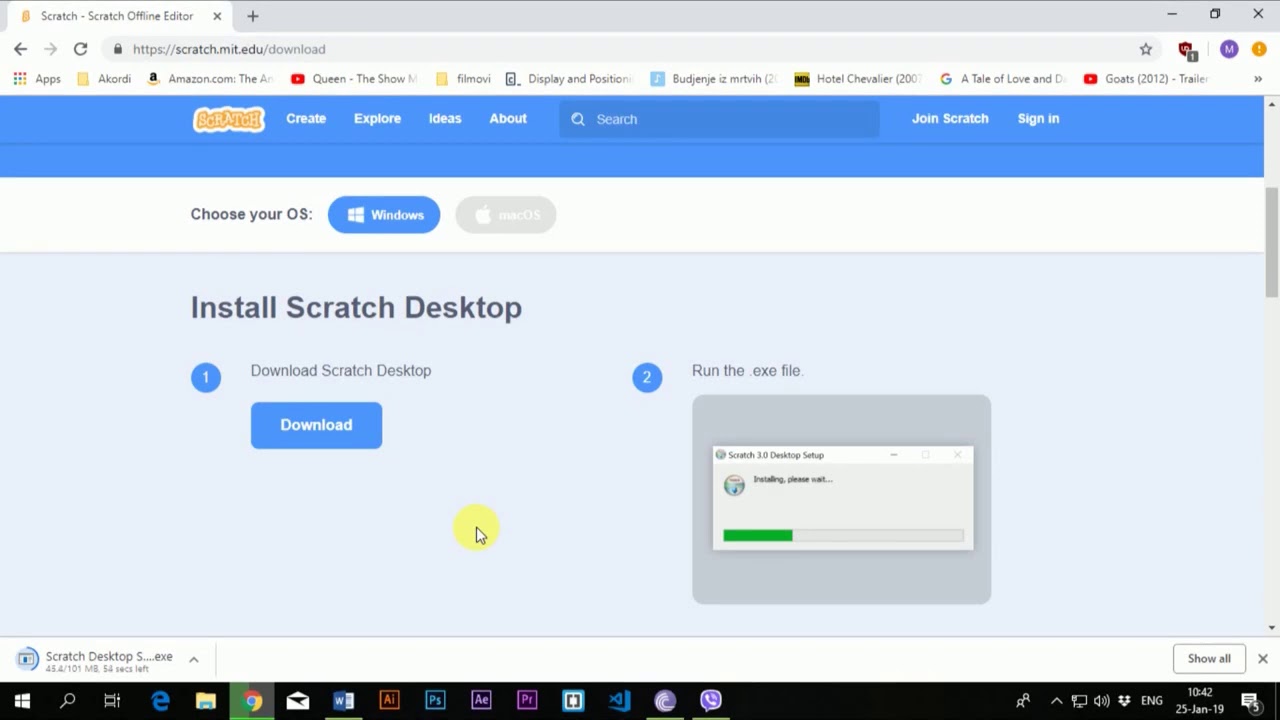1280x720 pixels.
Task: Open the Chrome profile avatar
Action: (x=1229, y=49)
